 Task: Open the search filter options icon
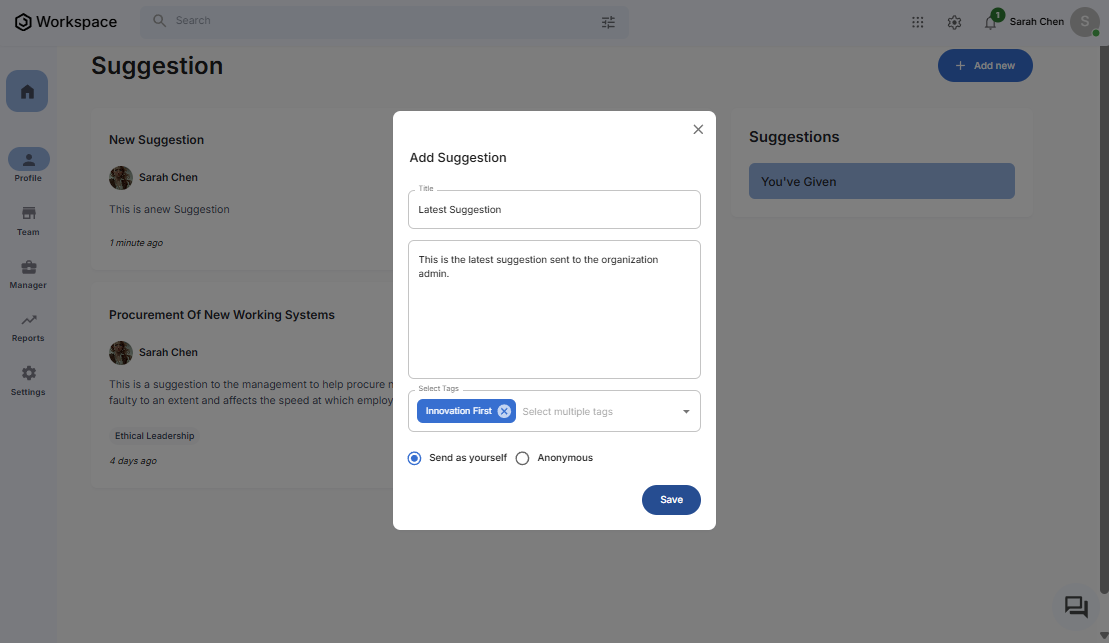point(608,22)
